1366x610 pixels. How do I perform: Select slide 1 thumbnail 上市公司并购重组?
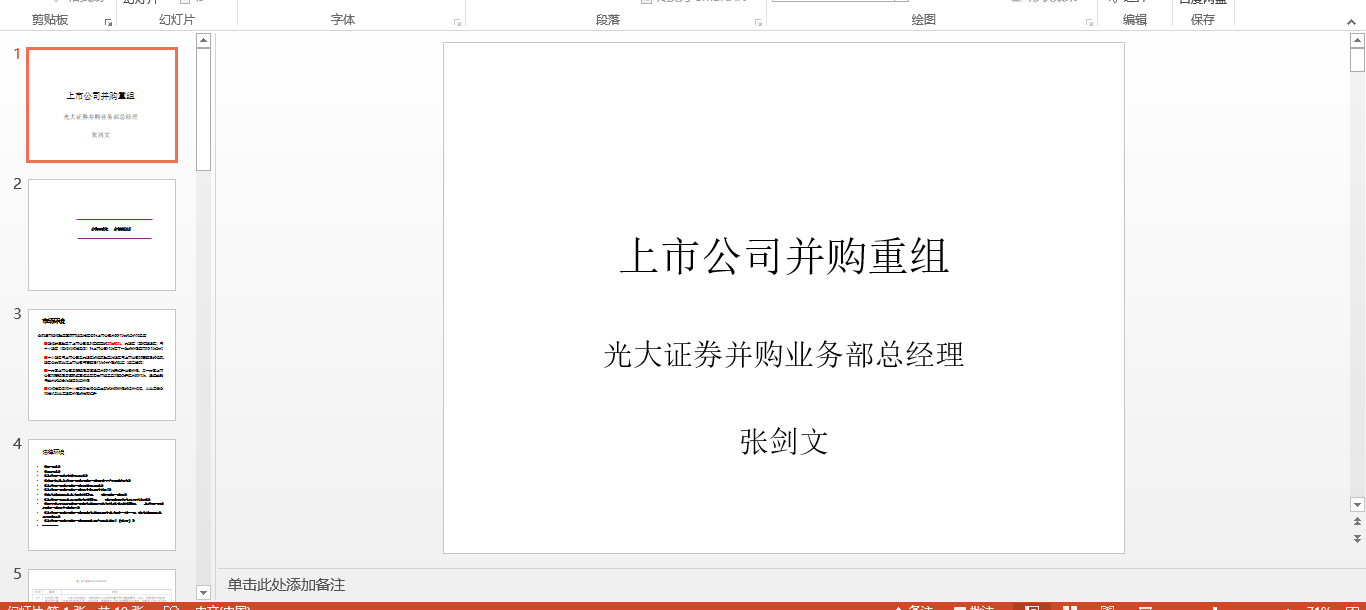pyautogui.click(x=102, y=105)
